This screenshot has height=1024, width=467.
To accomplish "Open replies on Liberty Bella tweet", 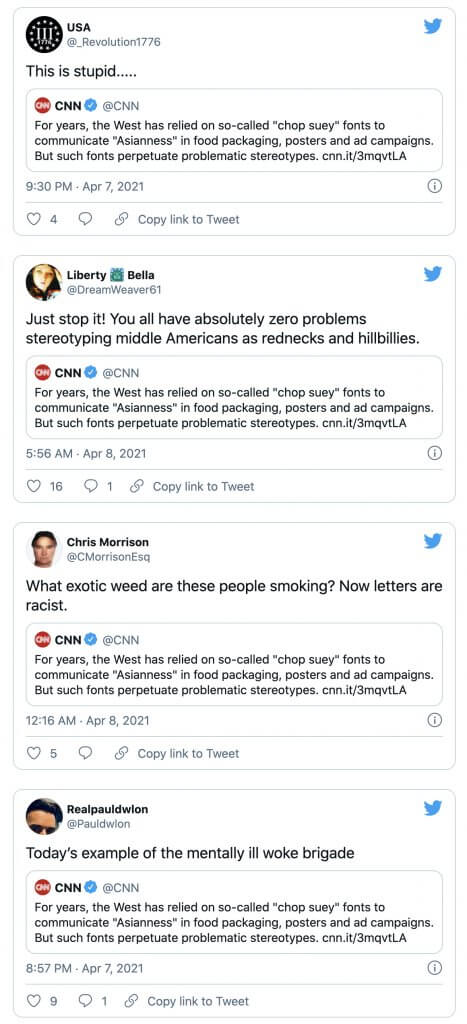I will pos(91,487).
